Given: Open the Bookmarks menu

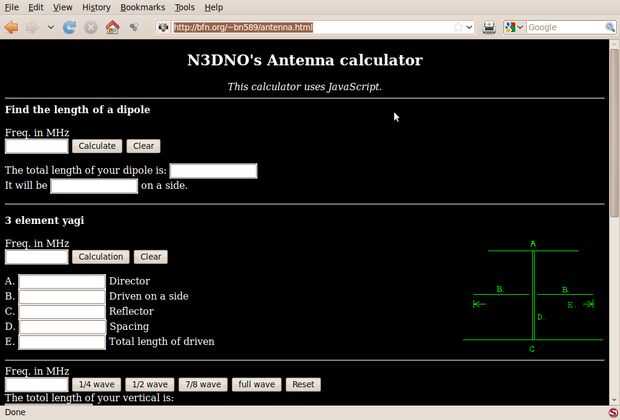Looking at the screenshot, I should (x=142, y=7).
